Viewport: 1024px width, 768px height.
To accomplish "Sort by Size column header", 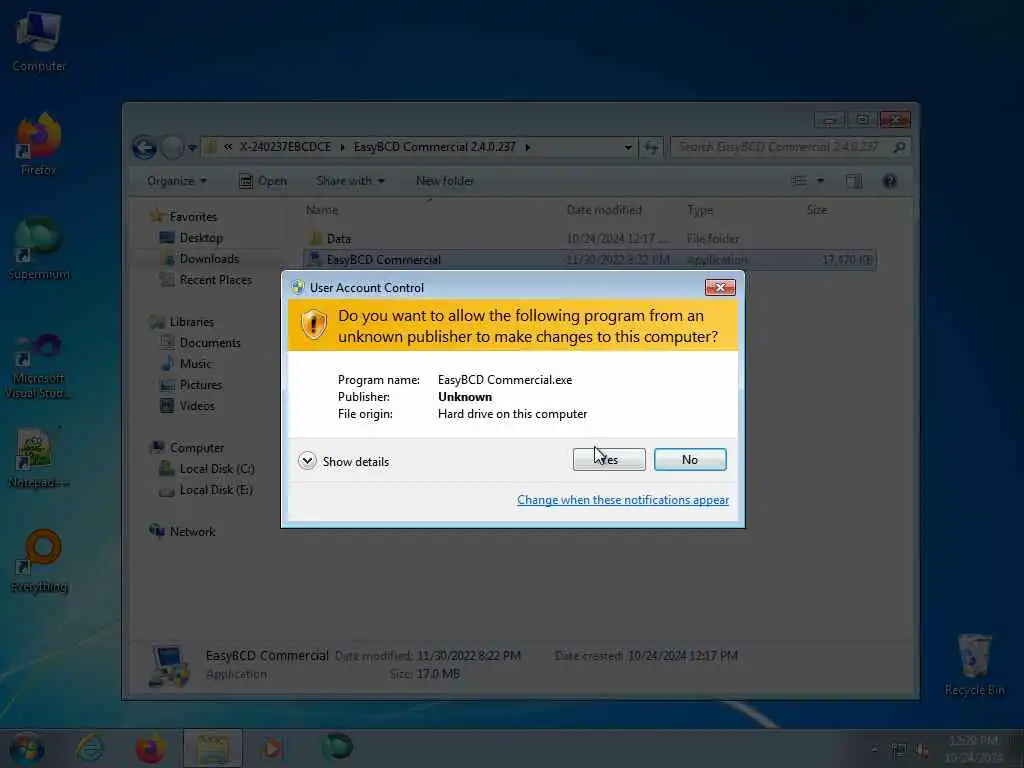I will click(x=817, y=210).
